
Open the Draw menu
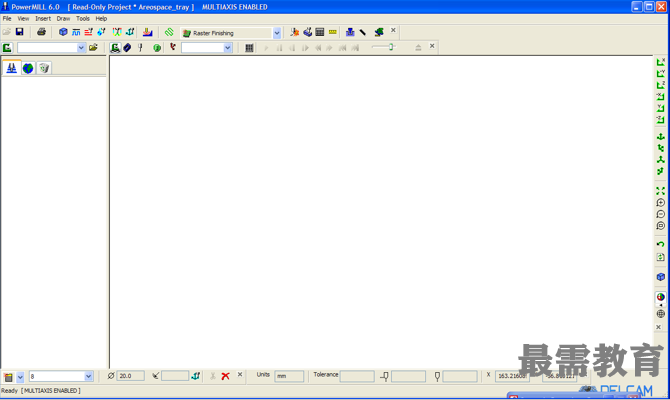63,18
